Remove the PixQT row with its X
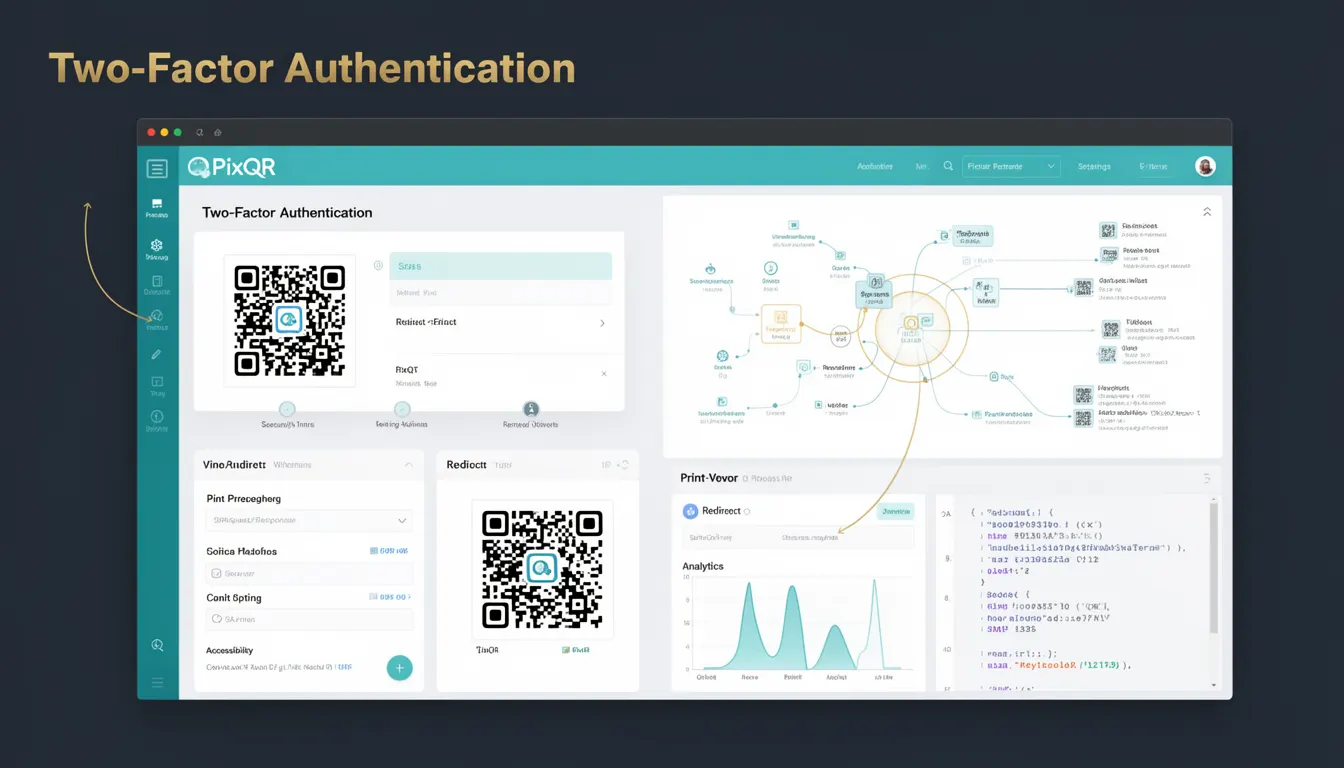 point(603,373)
